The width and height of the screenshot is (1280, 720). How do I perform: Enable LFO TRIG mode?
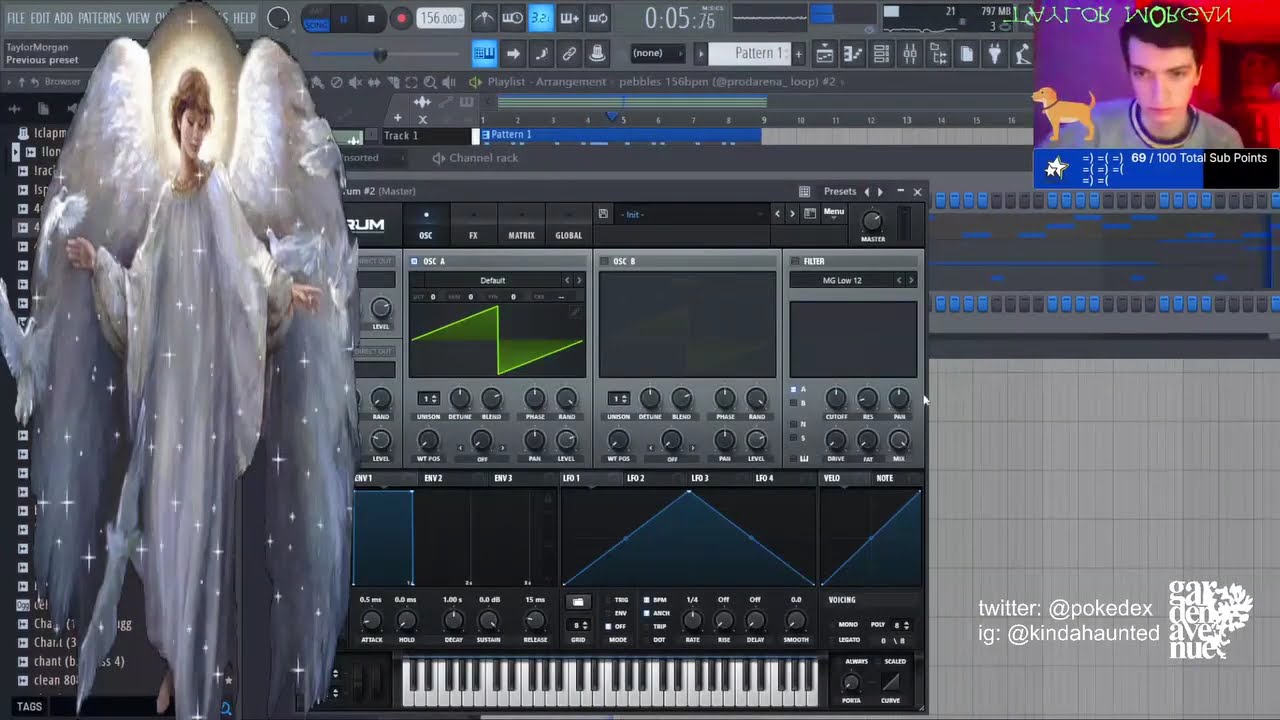click(x=608, y=600)
